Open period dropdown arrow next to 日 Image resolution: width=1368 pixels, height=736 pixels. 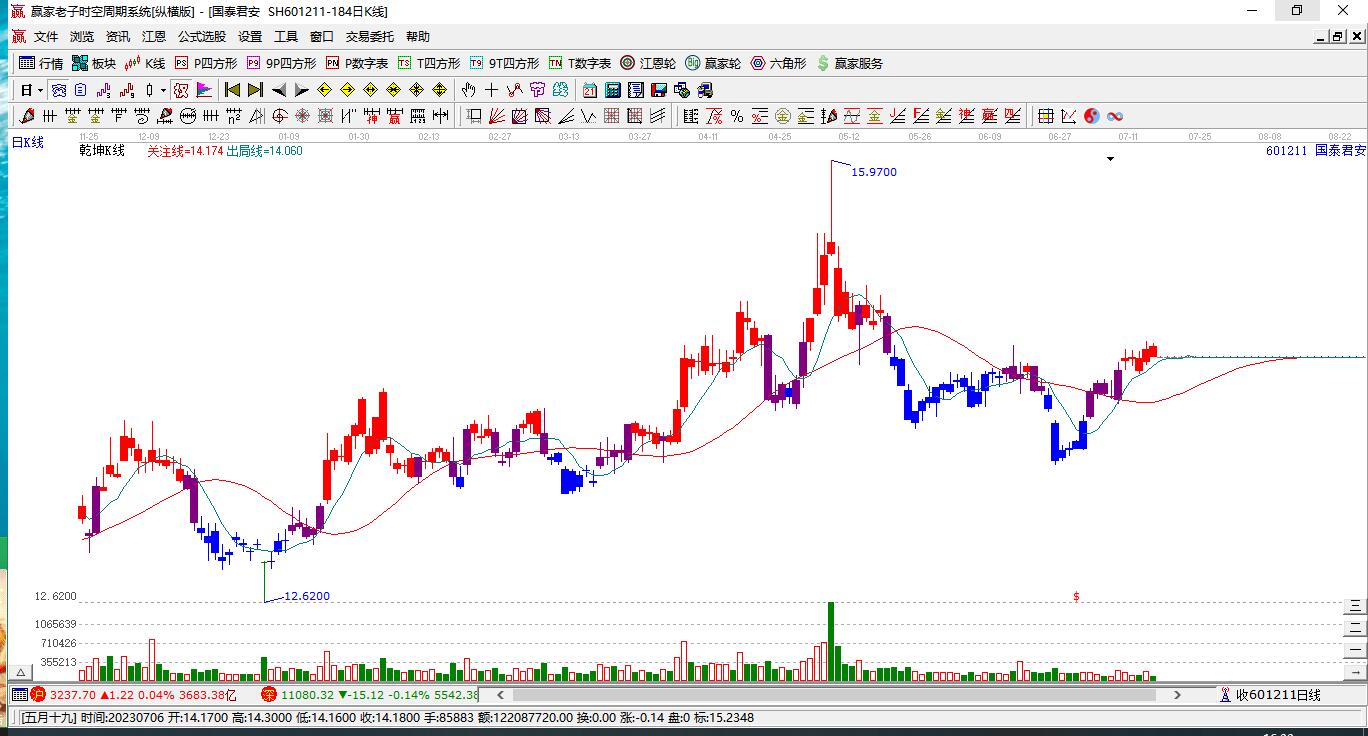[40, 91]
